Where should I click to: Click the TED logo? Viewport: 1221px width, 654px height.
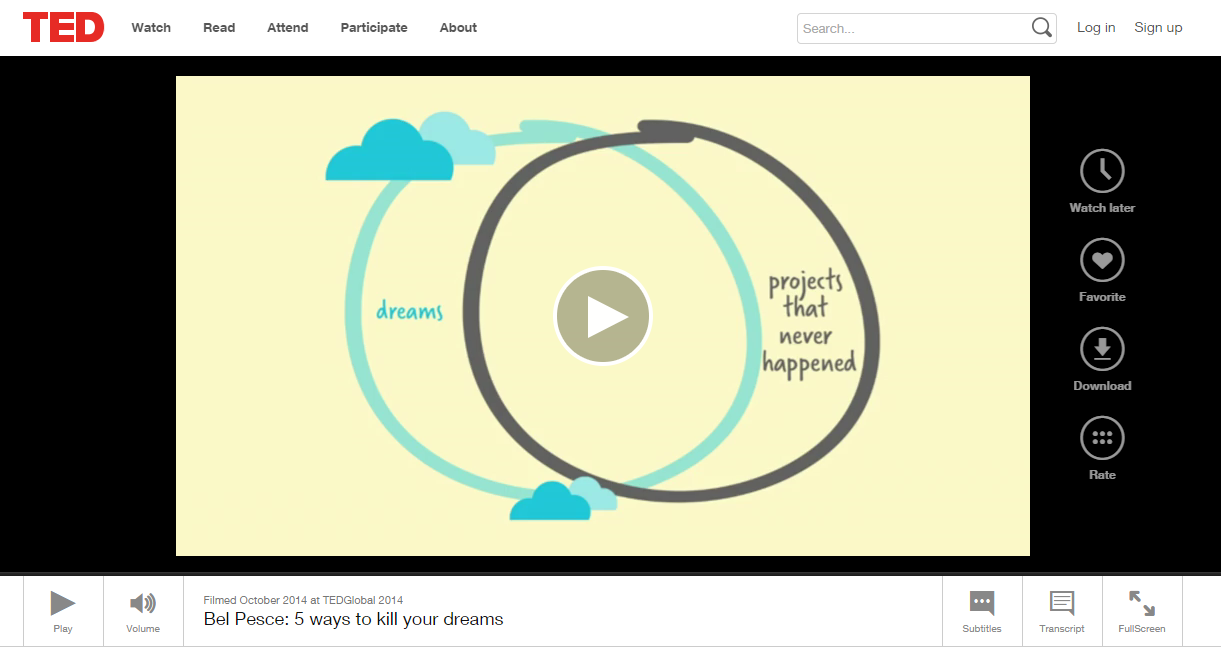pos(64,27)
